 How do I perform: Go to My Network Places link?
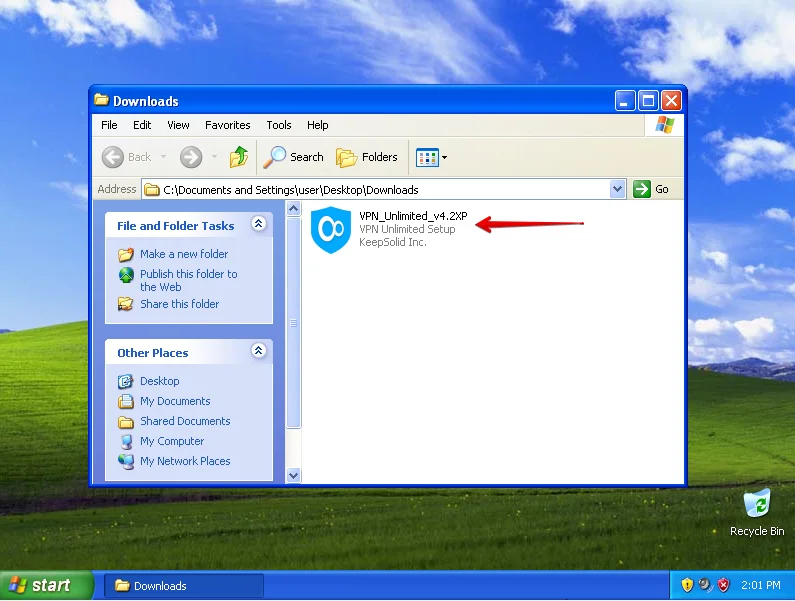click(x=185, y=461)
